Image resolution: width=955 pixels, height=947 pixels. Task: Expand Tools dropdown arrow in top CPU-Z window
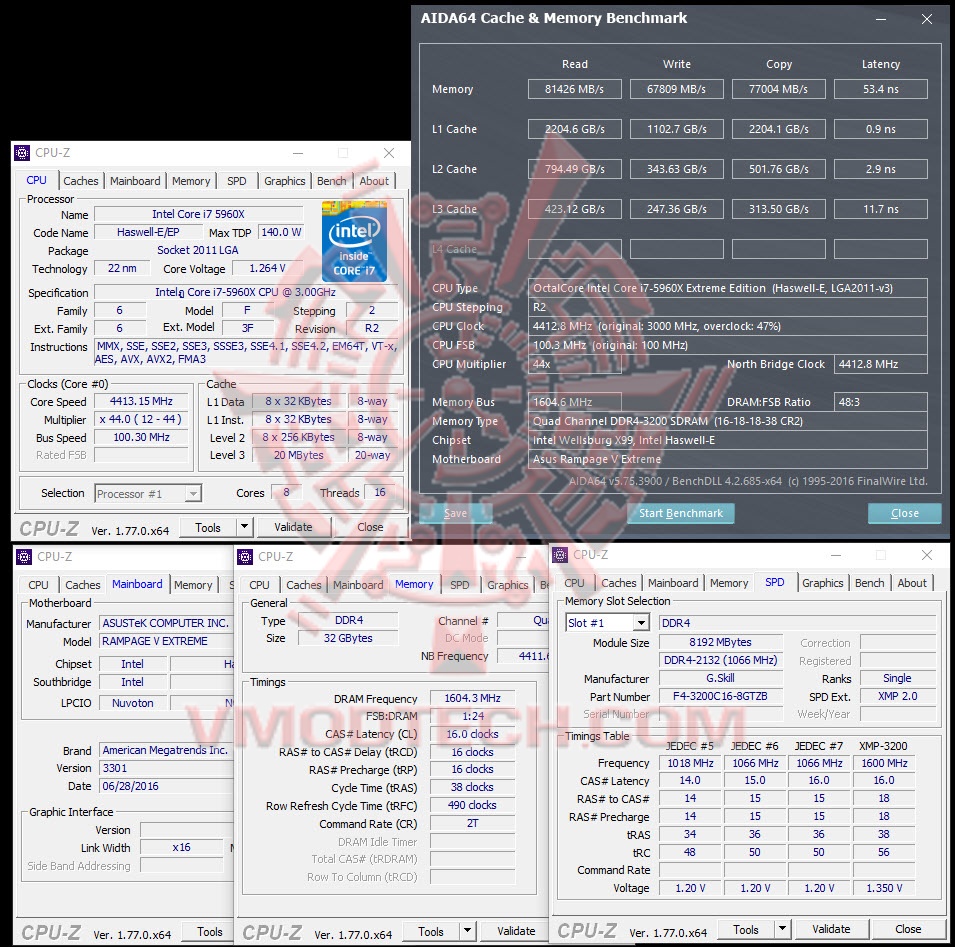click(x=244, y=527)
